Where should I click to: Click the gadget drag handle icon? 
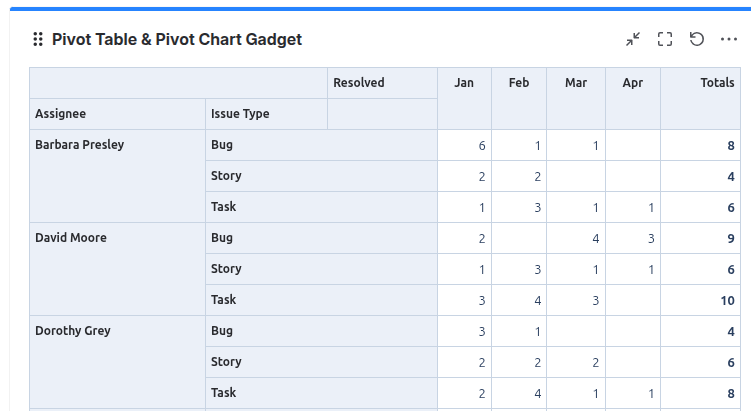click(x=38, y=39)
